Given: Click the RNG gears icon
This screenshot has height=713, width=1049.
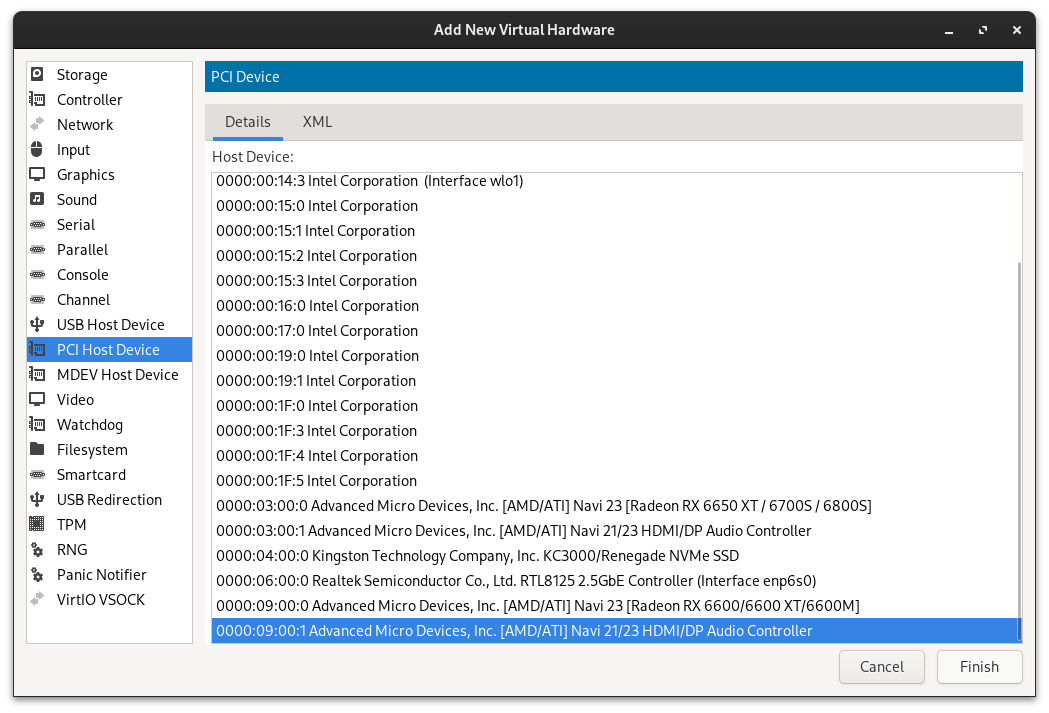Looking at the screenshot, I should [37, 550].
